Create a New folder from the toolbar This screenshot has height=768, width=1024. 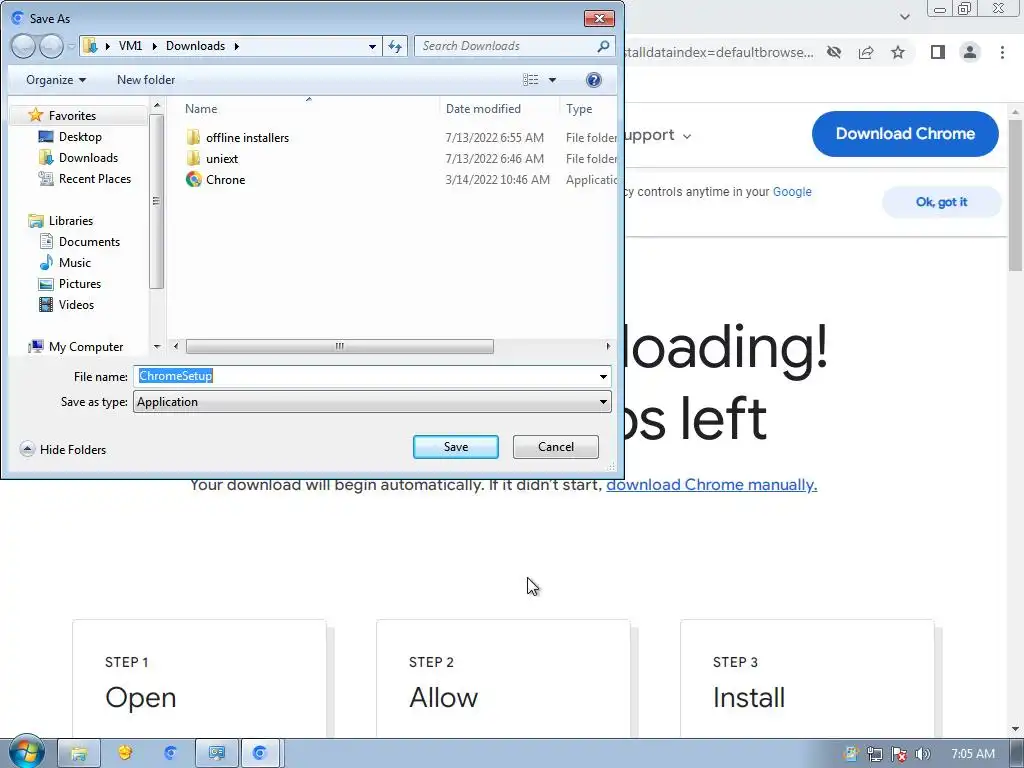pos(146,80)
